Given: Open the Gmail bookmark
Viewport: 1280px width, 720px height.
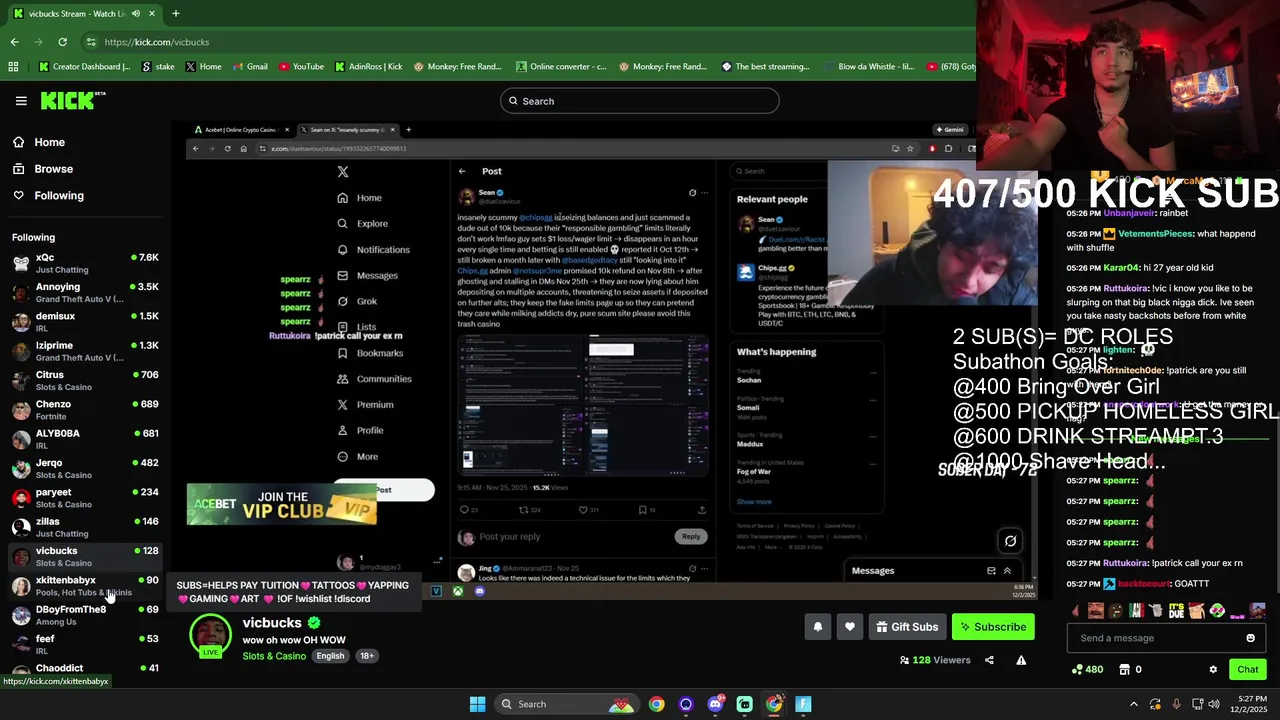Looking at the screenshot, I should (248, 67).
